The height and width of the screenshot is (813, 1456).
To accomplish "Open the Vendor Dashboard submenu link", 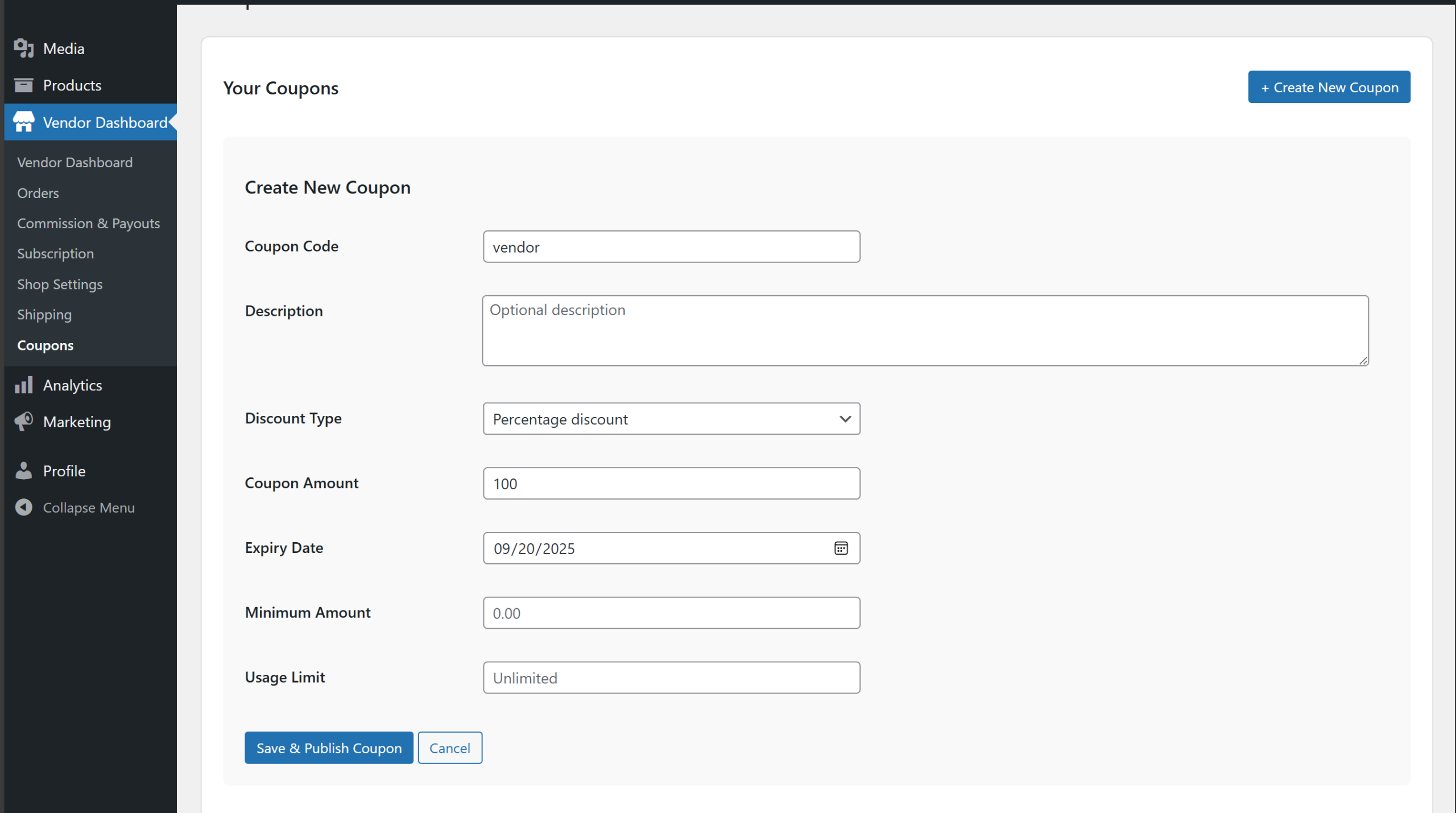I will 75,162.
